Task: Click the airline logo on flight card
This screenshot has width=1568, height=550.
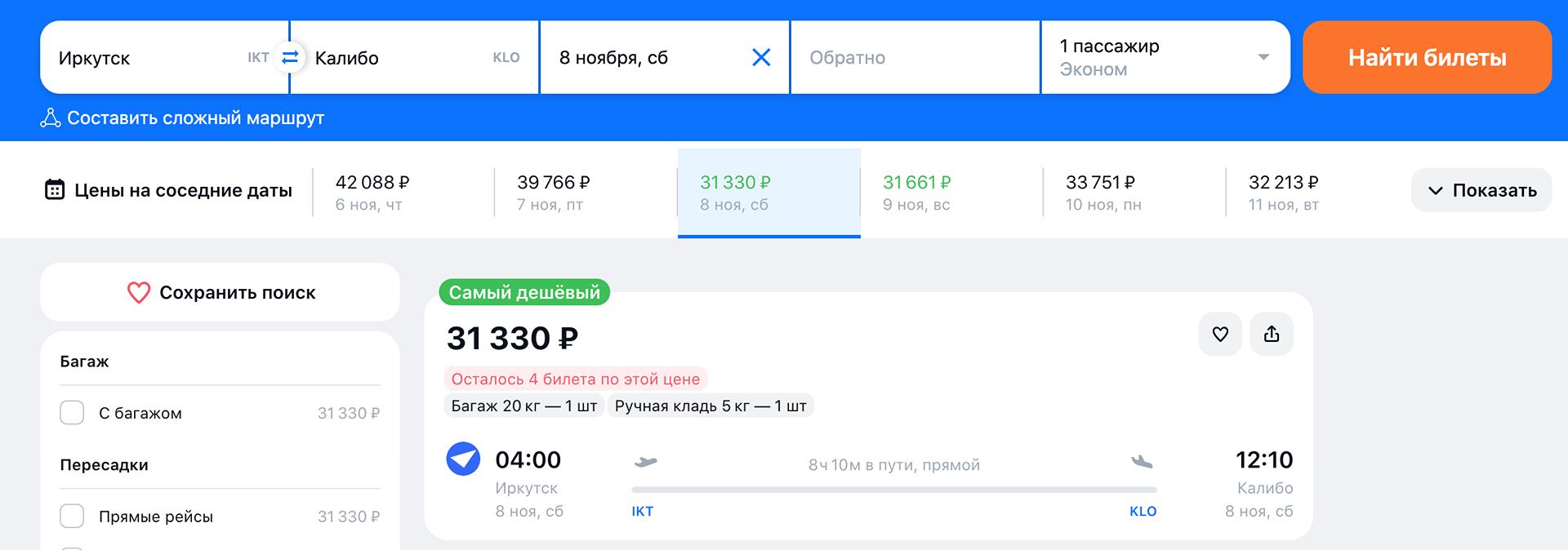Action: pyautogui.click(x=463, y=459)
